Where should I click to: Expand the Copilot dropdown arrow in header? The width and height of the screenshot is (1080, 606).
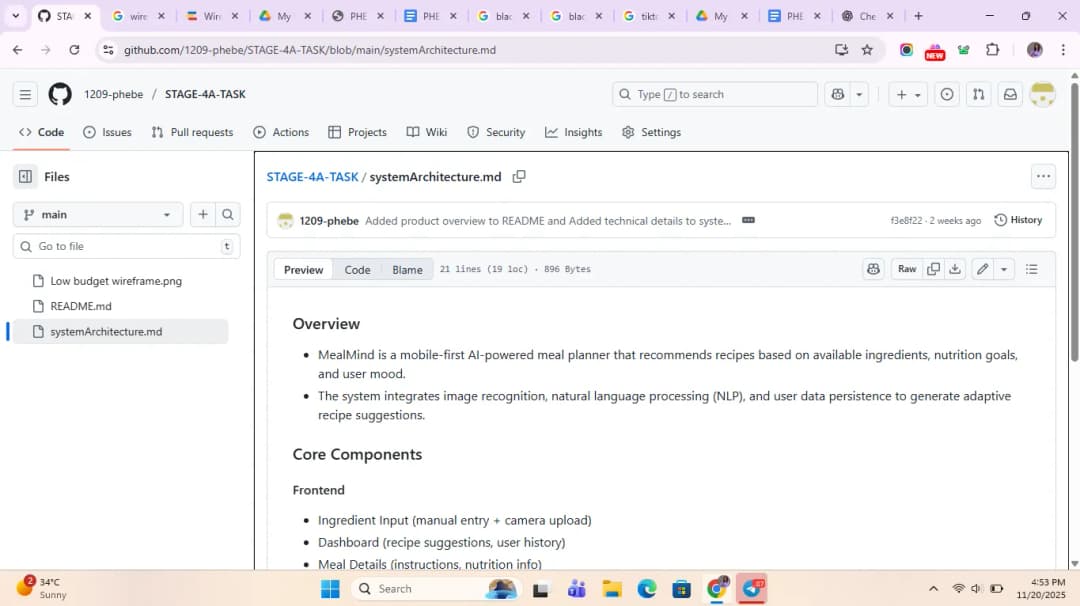[x=859, y=94]
